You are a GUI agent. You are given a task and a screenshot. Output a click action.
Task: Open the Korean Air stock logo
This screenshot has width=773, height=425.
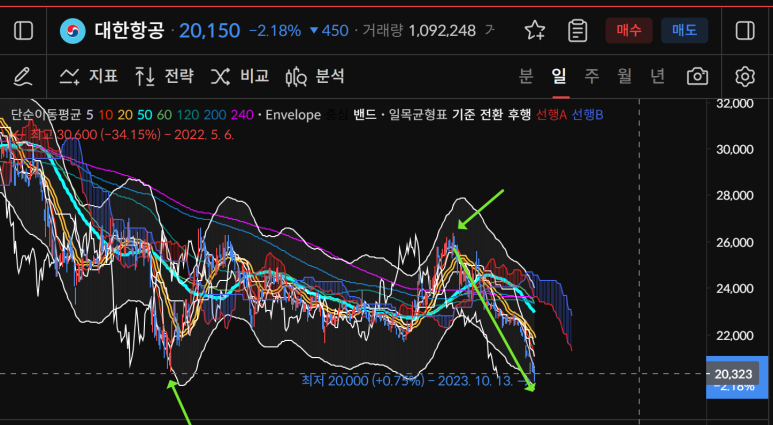pos(72,31)
